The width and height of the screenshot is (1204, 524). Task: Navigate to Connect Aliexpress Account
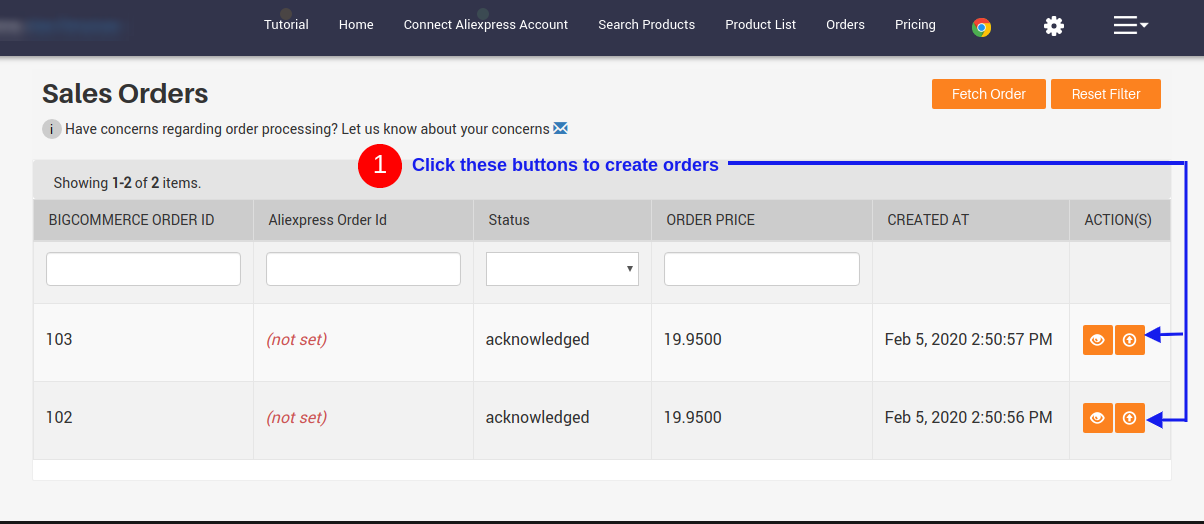(485, 25)
